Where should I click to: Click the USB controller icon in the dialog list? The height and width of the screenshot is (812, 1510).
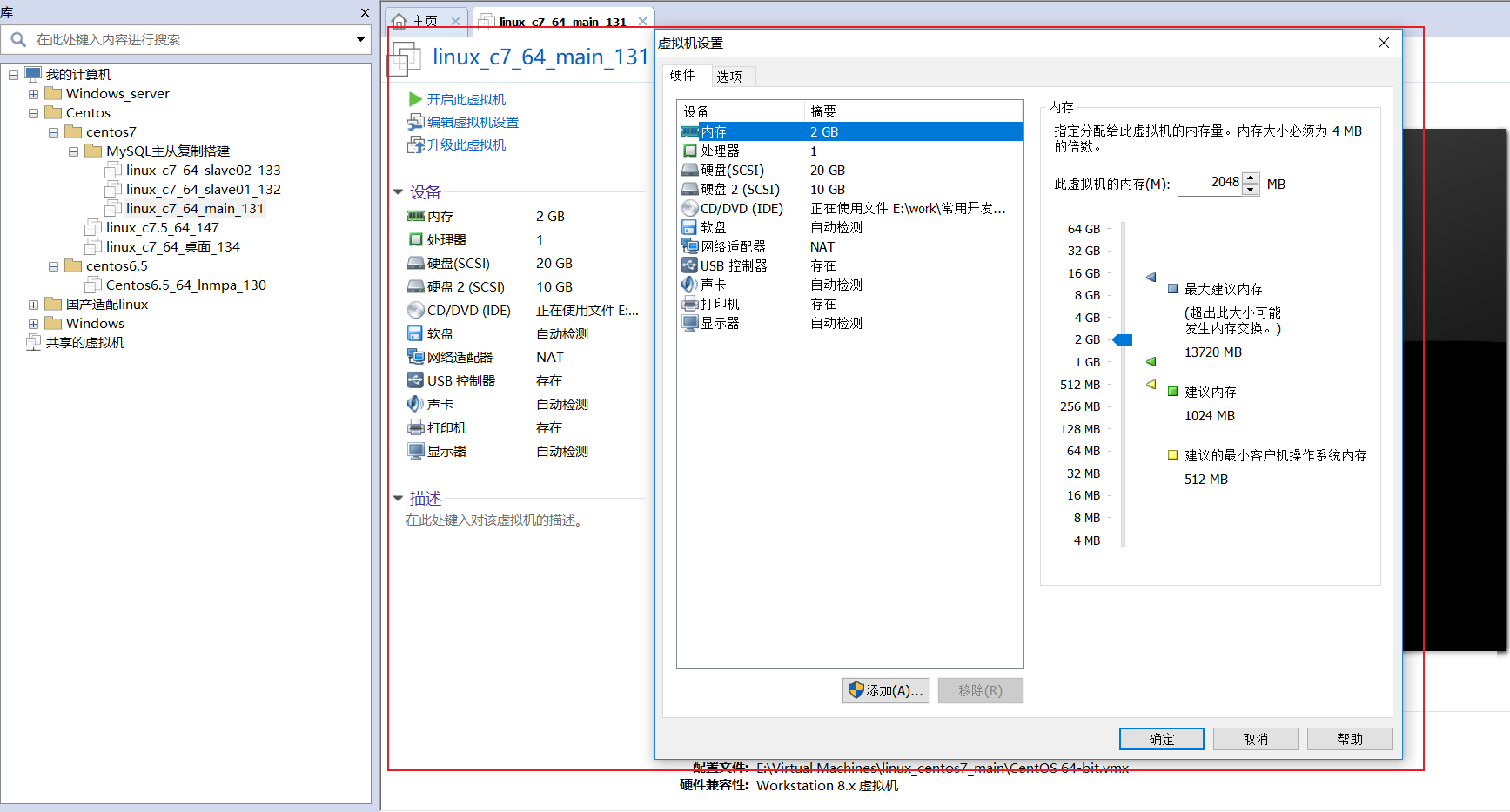coord(689,265)
